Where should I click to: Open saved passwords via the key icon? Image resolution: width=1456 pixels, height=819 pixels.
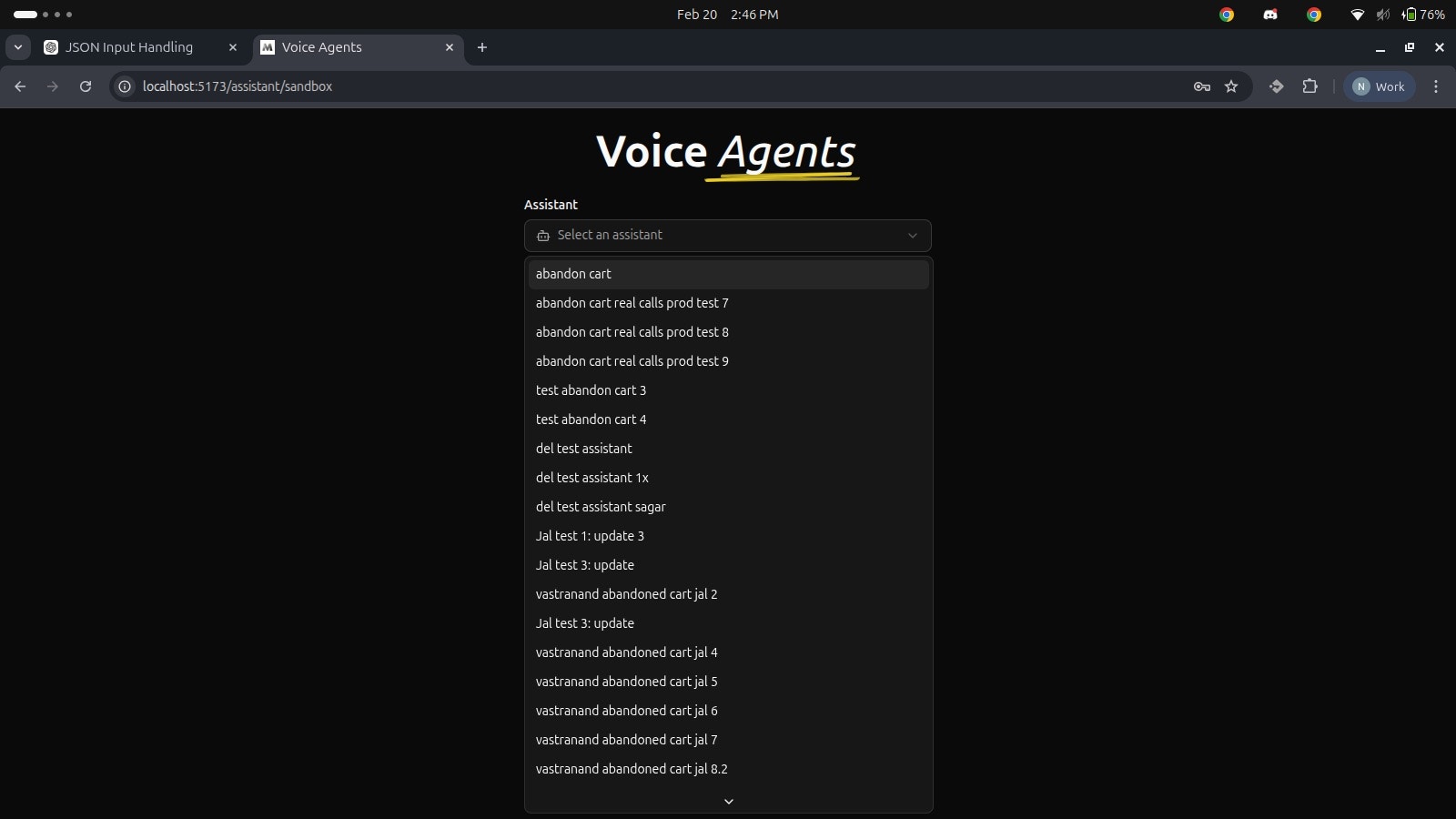(x=1202, y=86)
